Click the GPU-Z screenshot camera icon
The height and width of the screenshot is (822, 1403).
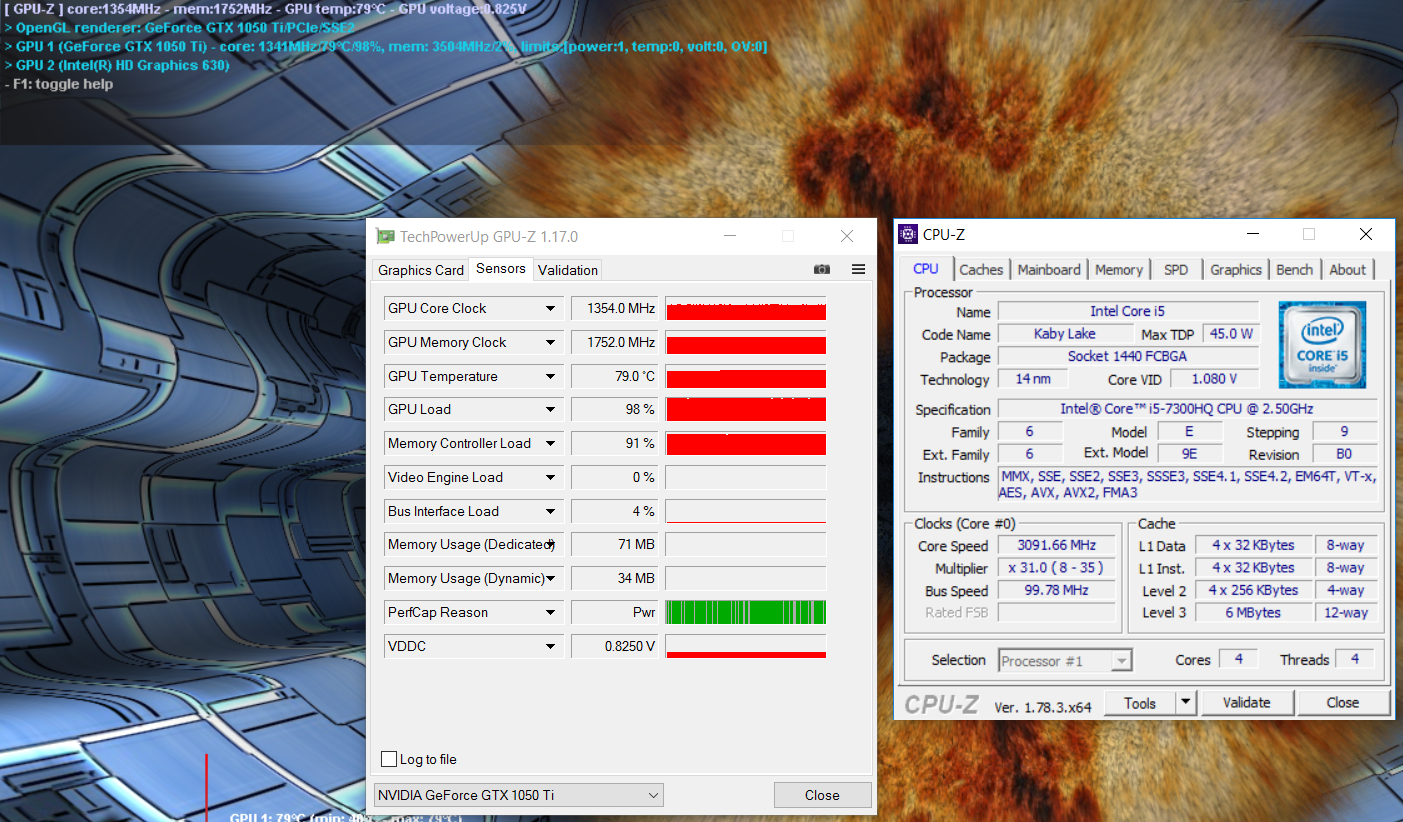pos(822,269)
